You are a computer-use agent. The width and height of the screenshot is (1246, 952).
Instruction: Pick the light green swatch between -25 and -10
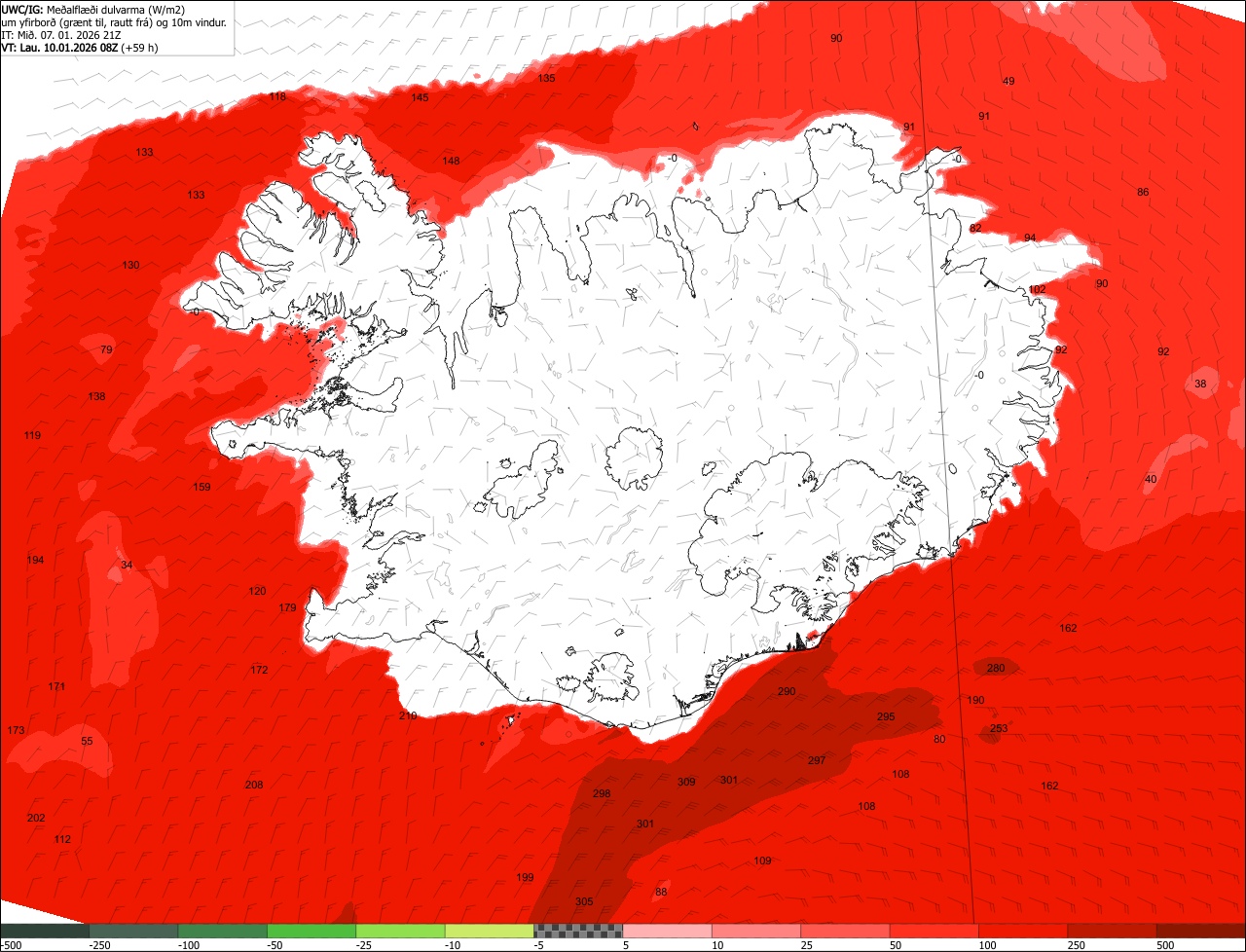tap(400, 931)
